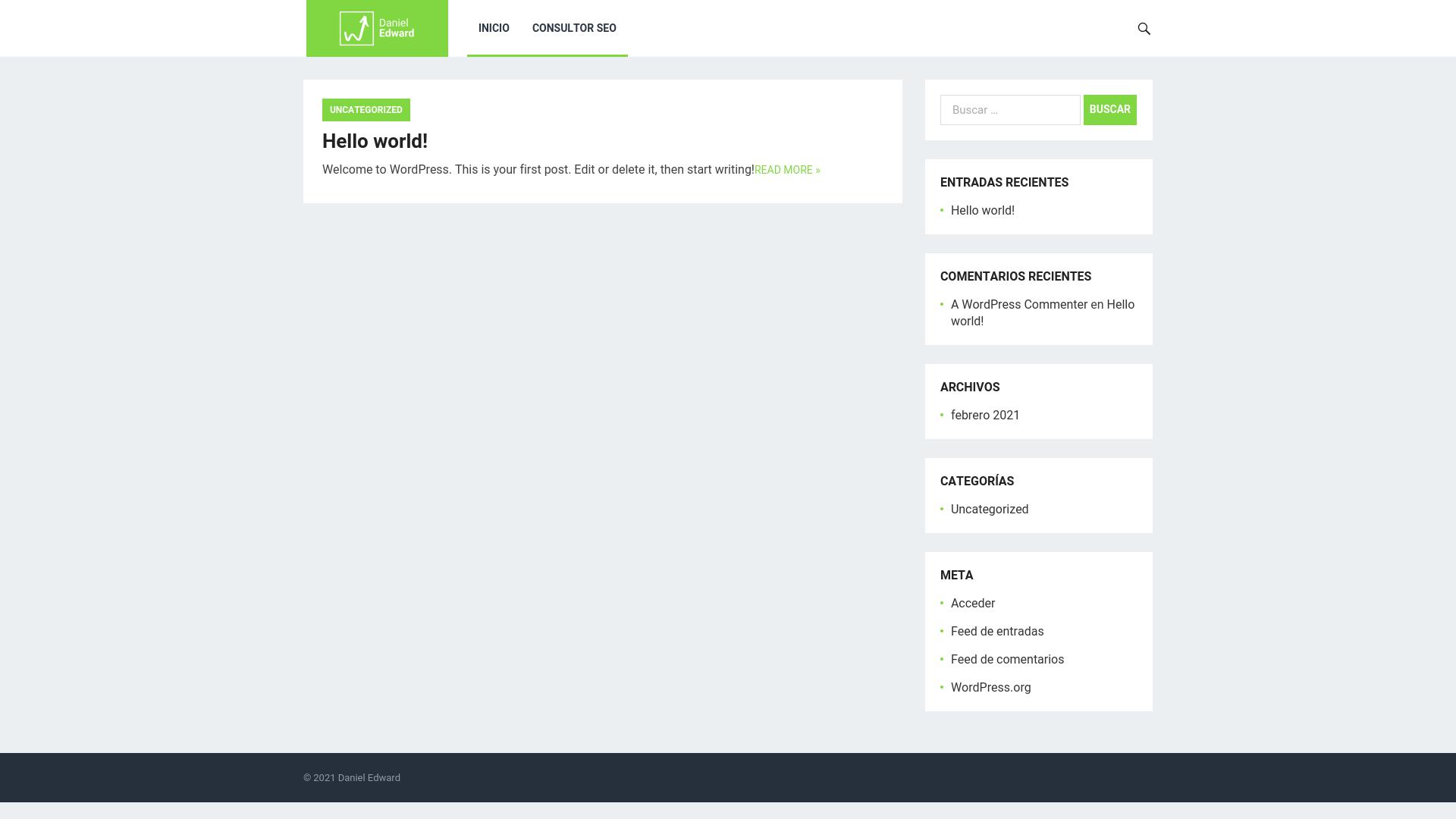Click the Welcome to WordPress excerpt text

tap(538, 170)
